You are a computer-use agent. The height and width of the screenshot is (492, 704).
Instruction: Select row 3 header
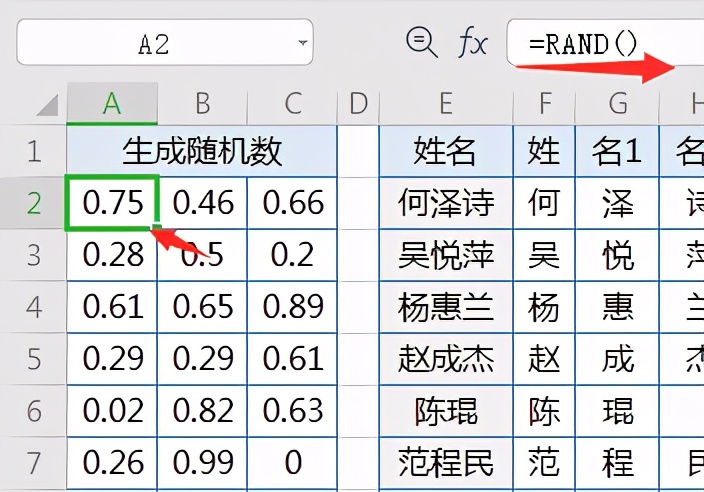point(33,255)
